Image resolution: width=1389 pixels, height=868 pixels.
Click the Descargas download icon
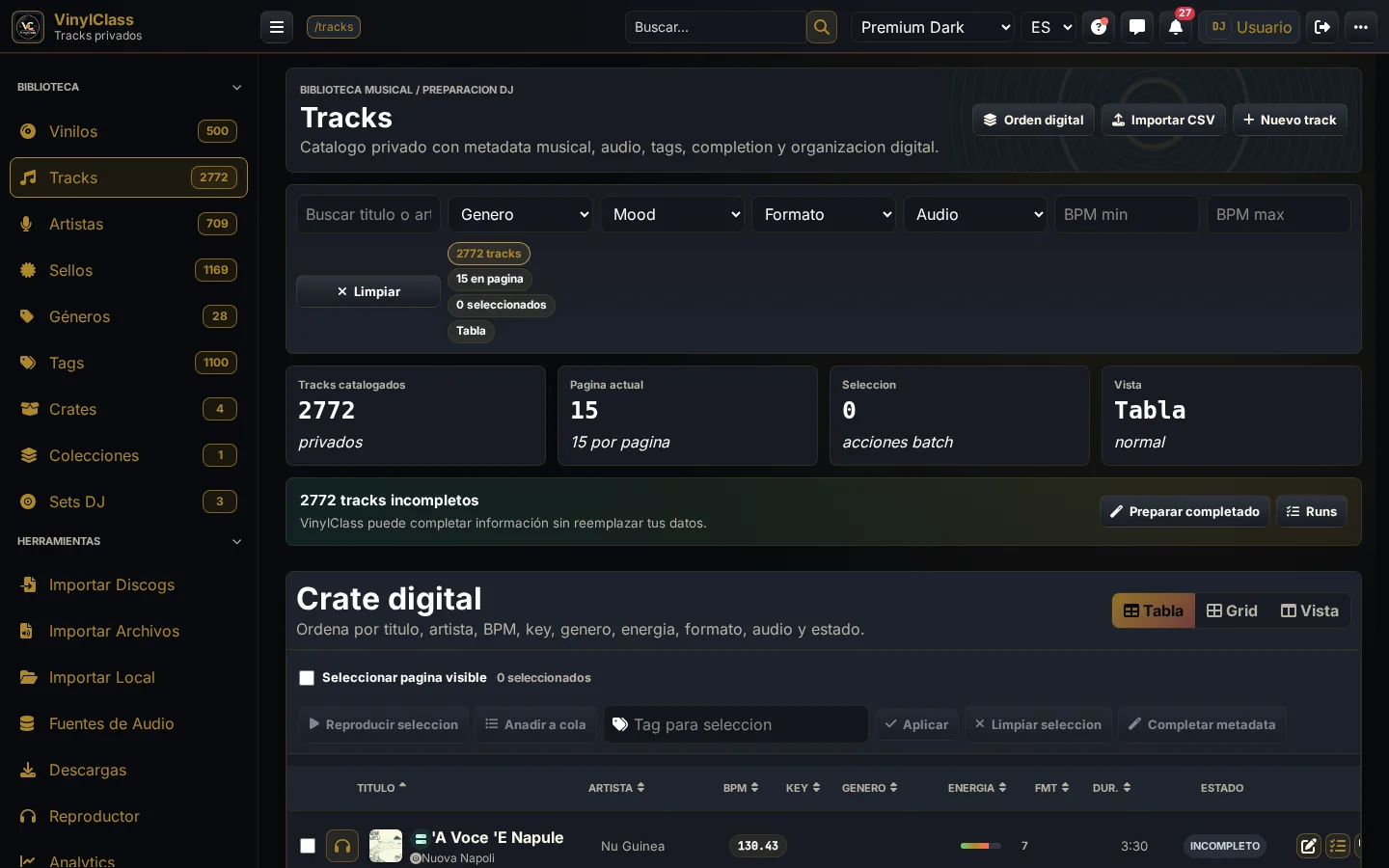click(x=28, y=770)
